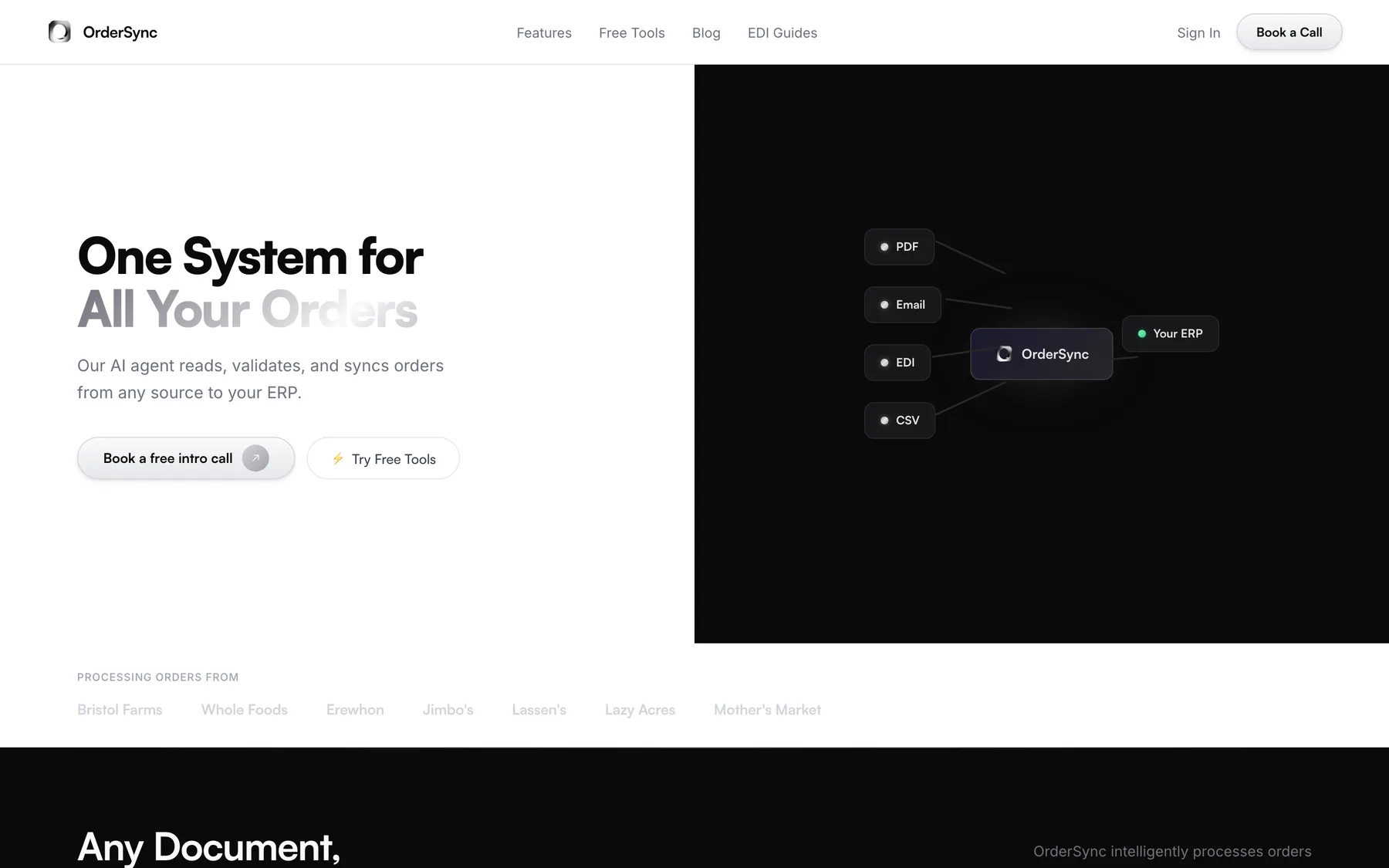
Task: Click the Any Document heading
Action: click(x=209, y=847)
